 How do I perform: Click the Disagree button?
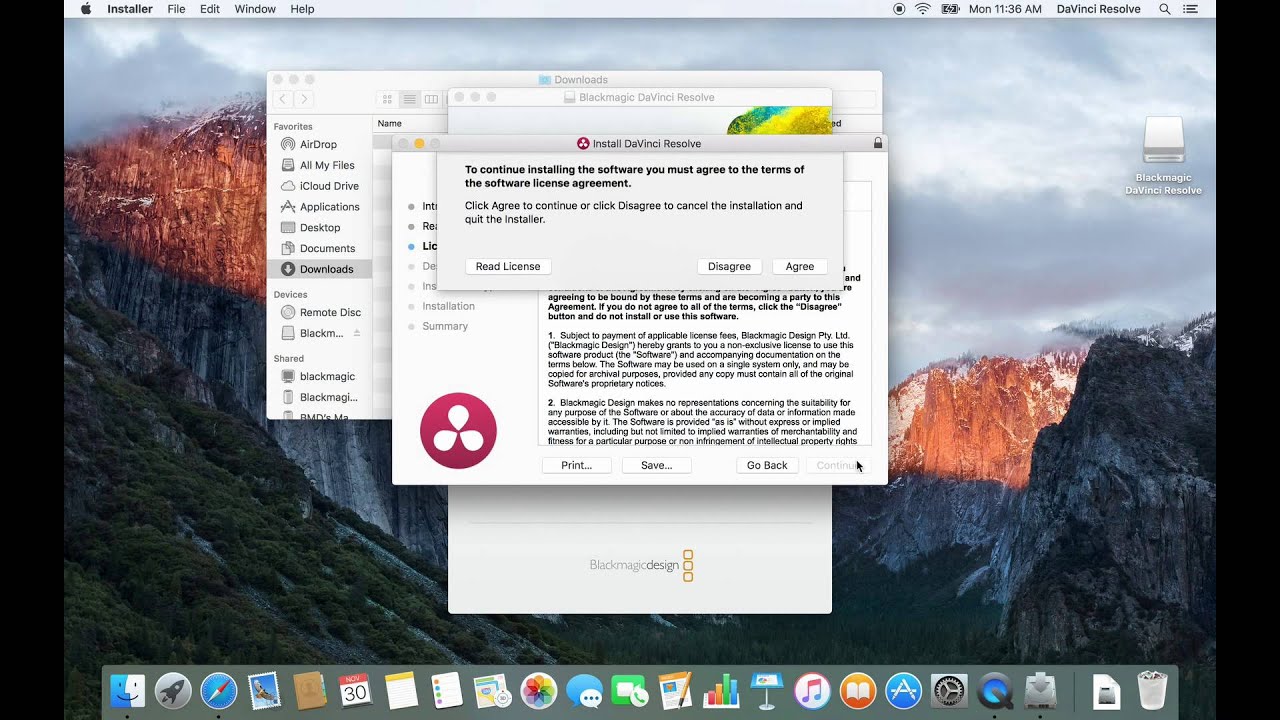729,266
